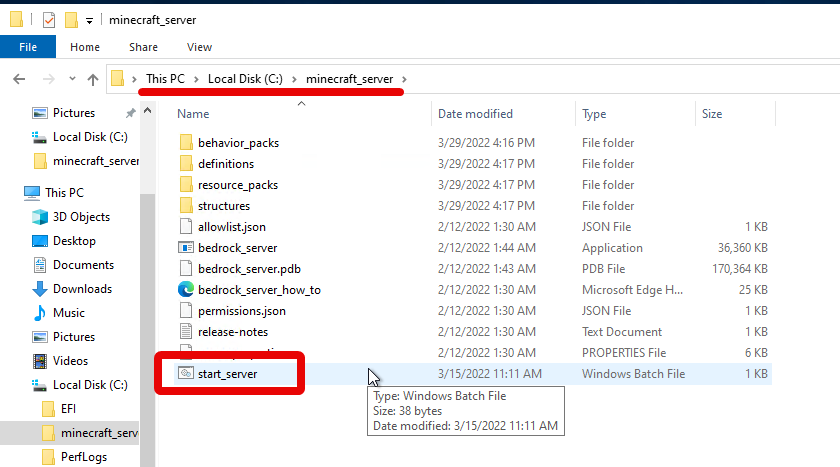Open Music in the navigation pane
Screen dimensions: 840x467
tap(69, 313)
